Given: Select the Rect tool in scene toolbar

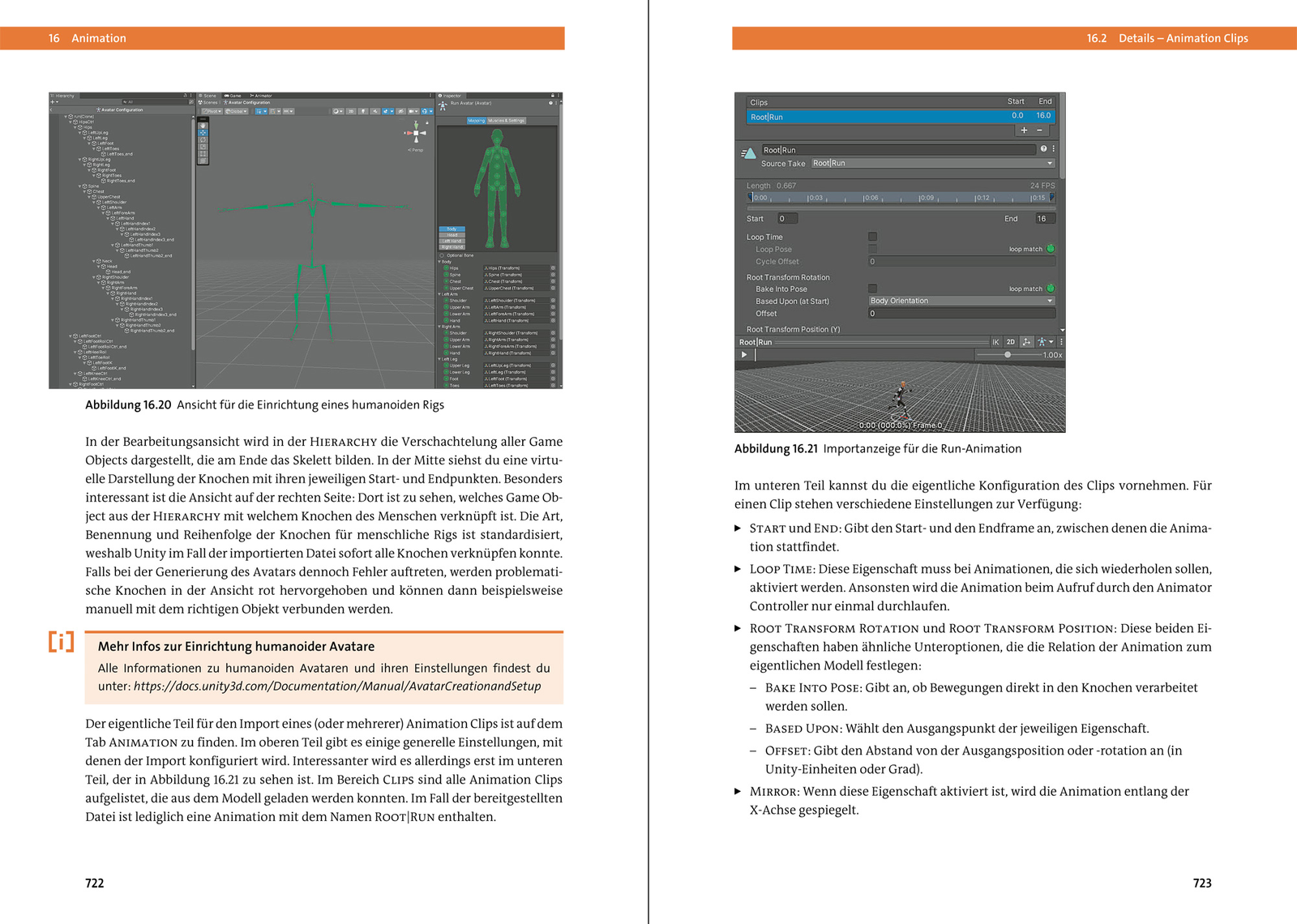Looking at the screenshot, I should coord(203,153).
